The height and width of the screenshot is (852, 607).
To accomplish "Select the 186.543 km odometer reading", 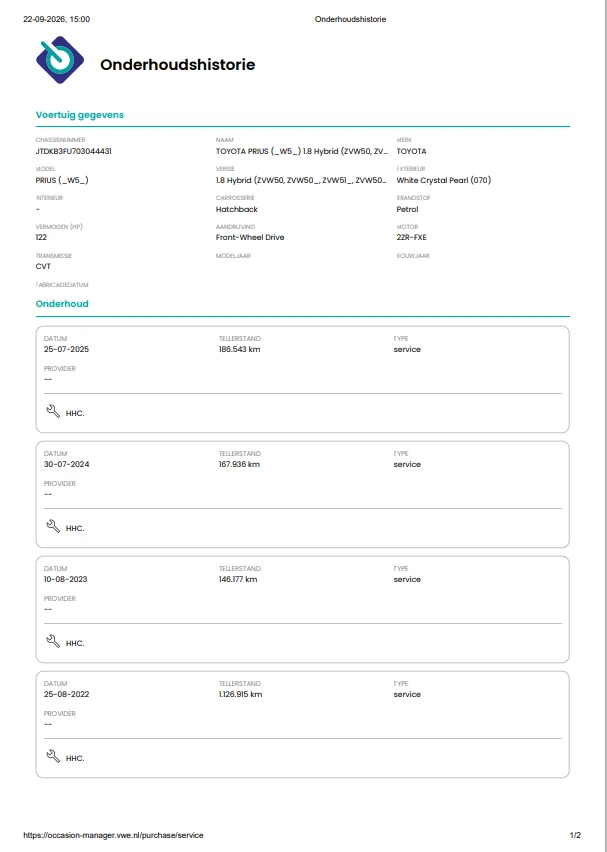I will [240, 349].
